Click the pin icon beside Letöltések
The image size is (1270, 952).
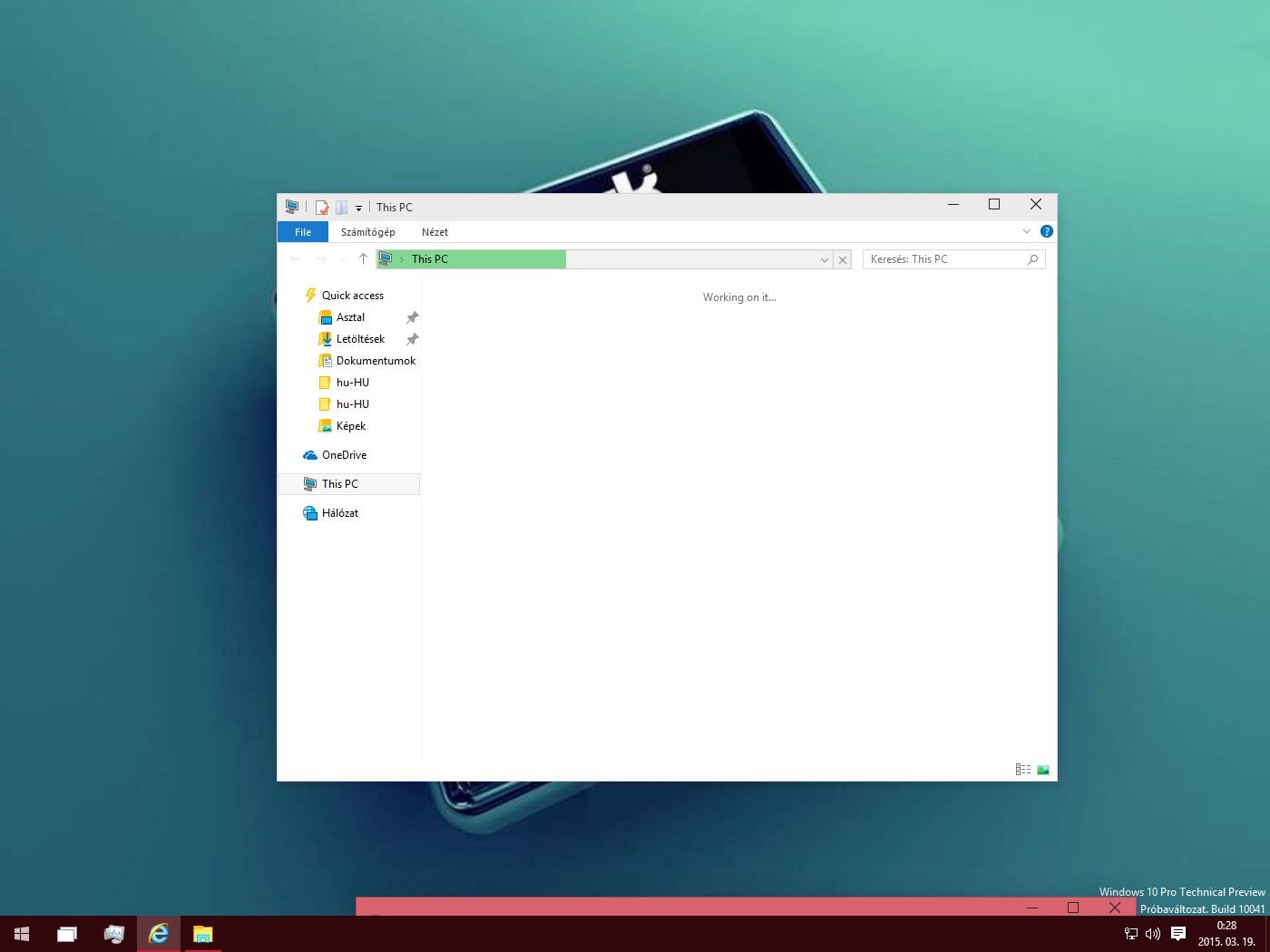click(412, 339)
